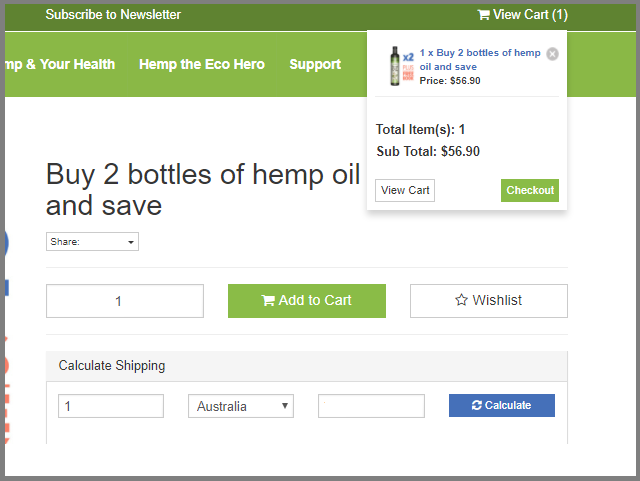Click the star icon on Wishlist
The height and width of the screenshot is (481, 640).
[x=461, y=300]
